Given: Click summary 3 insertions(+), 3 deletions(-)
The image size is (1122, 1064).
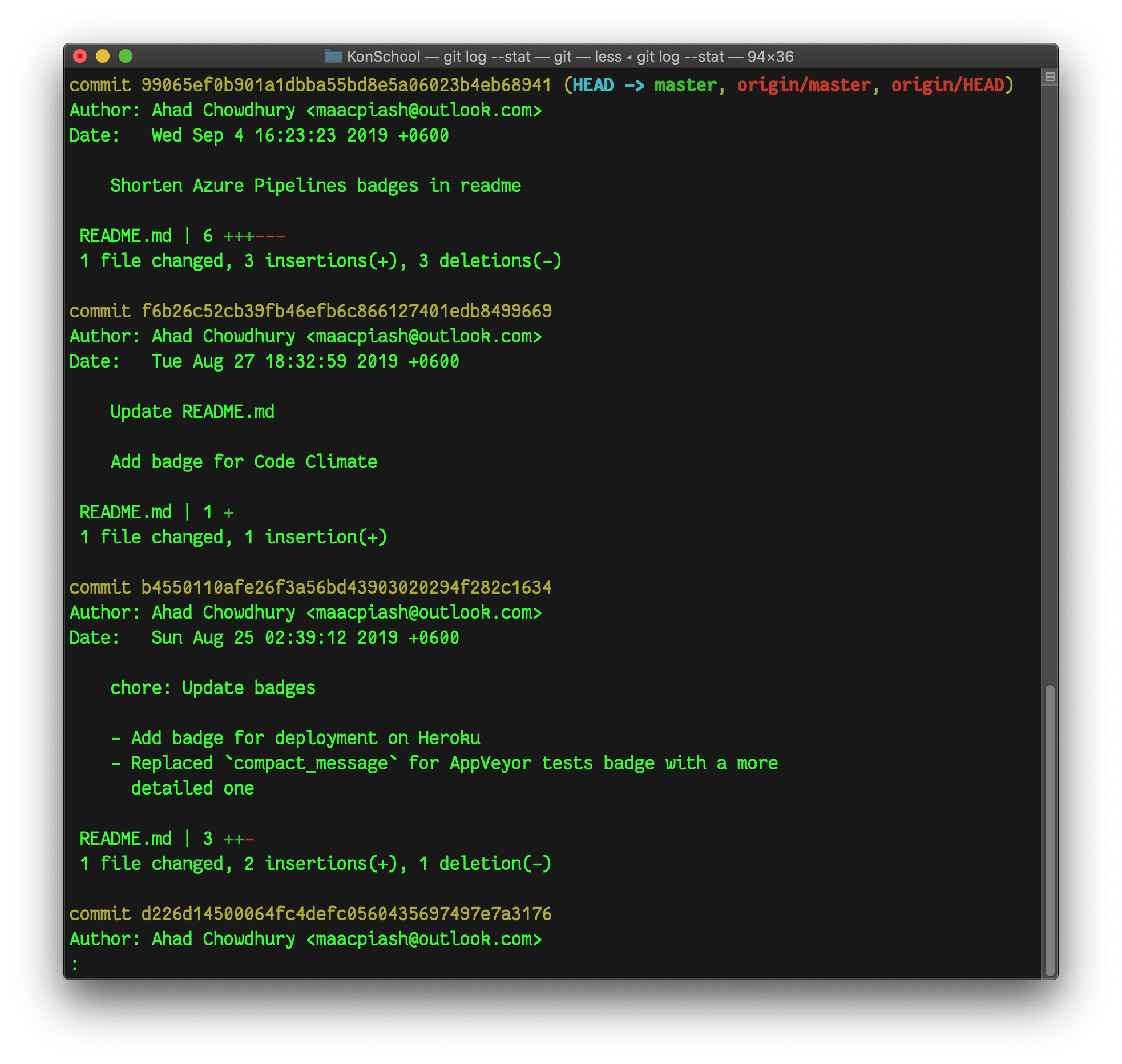Looking at the screenshot, I should (x=403, y=261).
